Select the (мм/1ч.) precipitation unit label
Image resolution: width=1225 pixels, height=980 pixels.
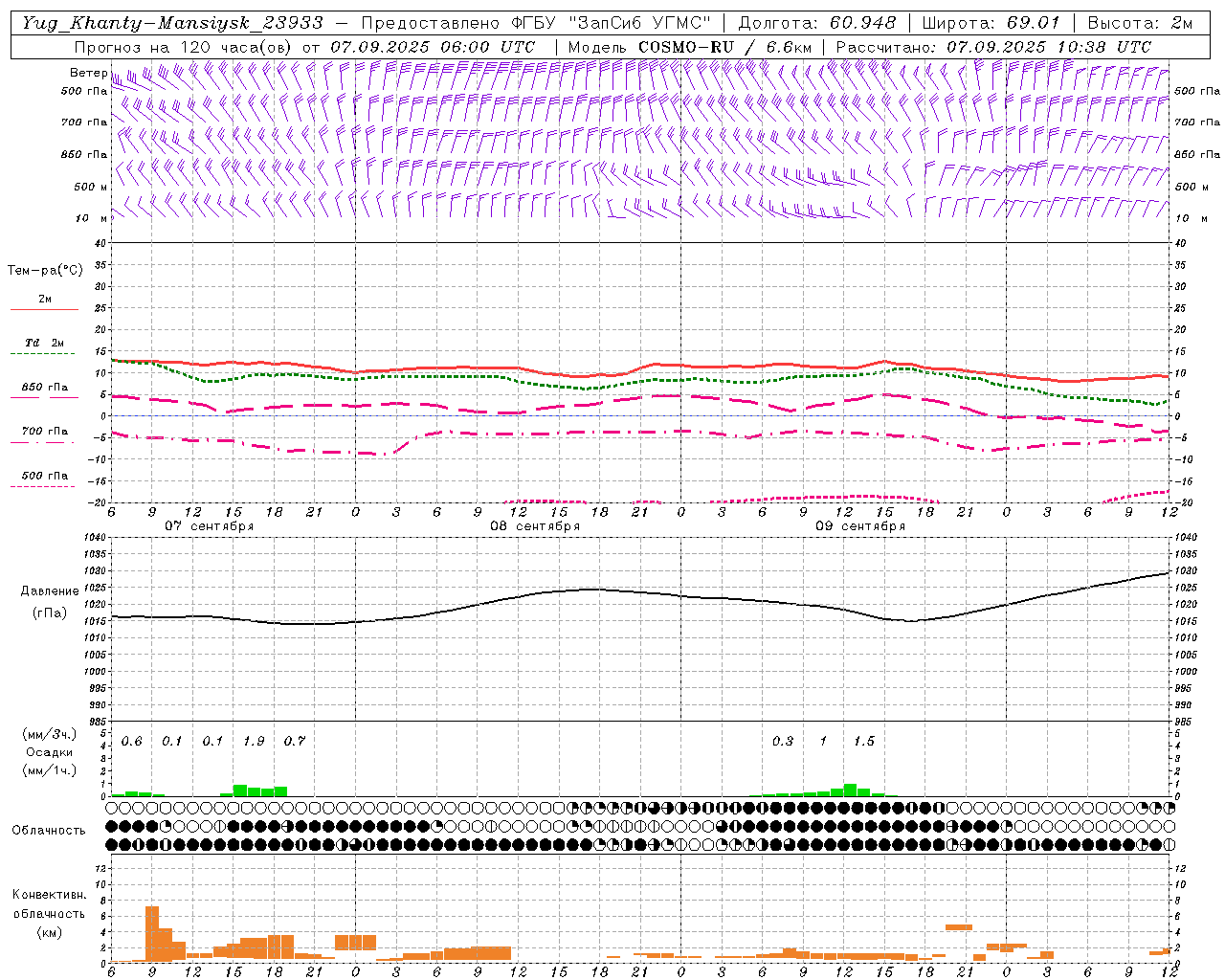click(49, 769)
